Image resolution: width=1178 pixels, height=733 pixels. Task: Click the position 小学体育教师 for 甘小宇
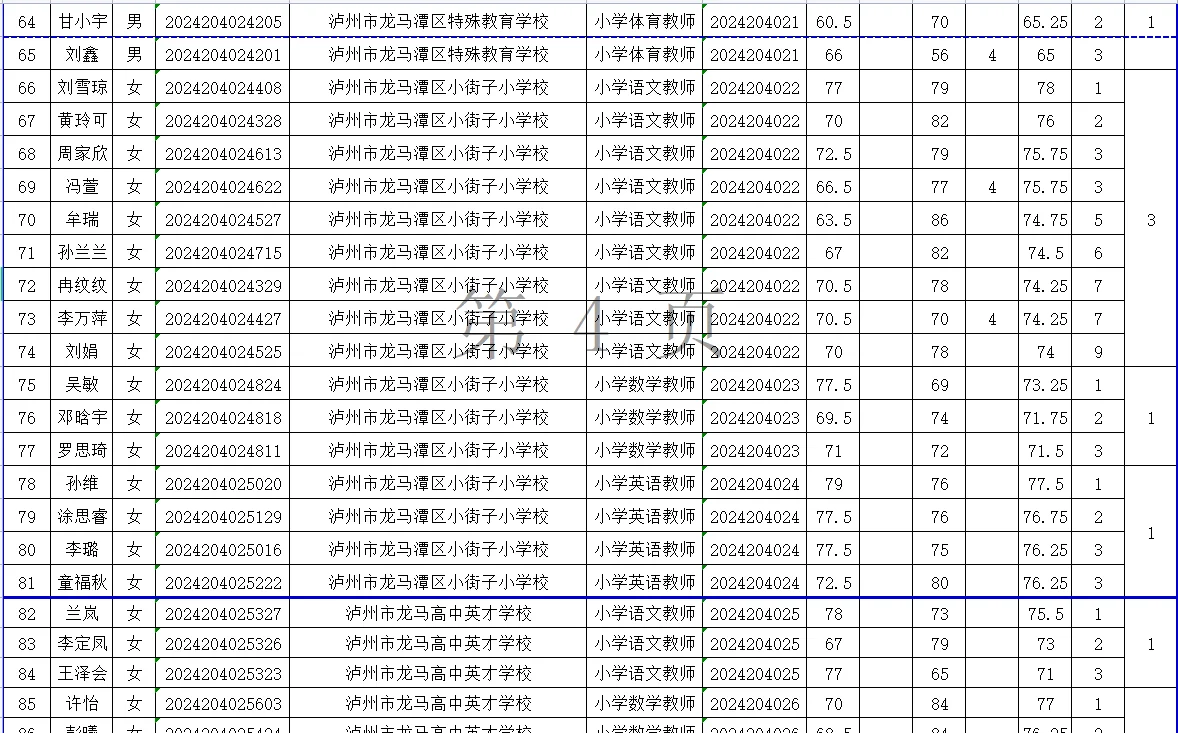[645, 22]
